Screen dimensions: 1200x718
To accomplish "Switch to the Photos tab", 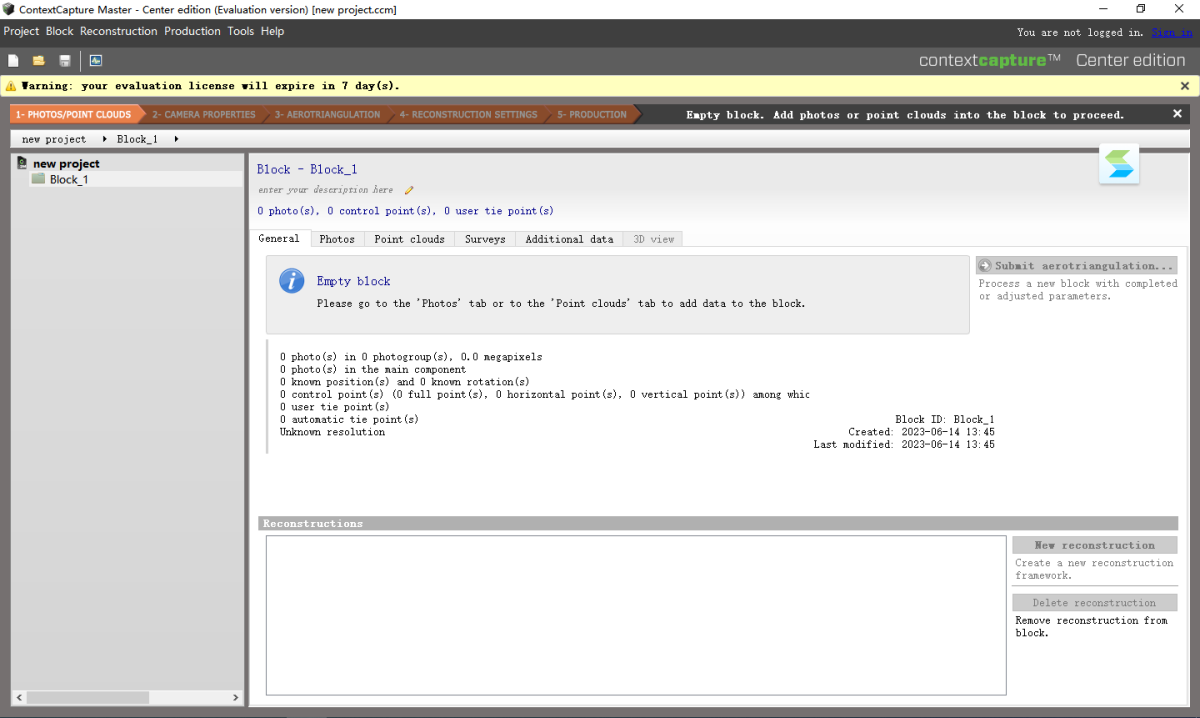I will pyautogui.click(x=337, y=239).
